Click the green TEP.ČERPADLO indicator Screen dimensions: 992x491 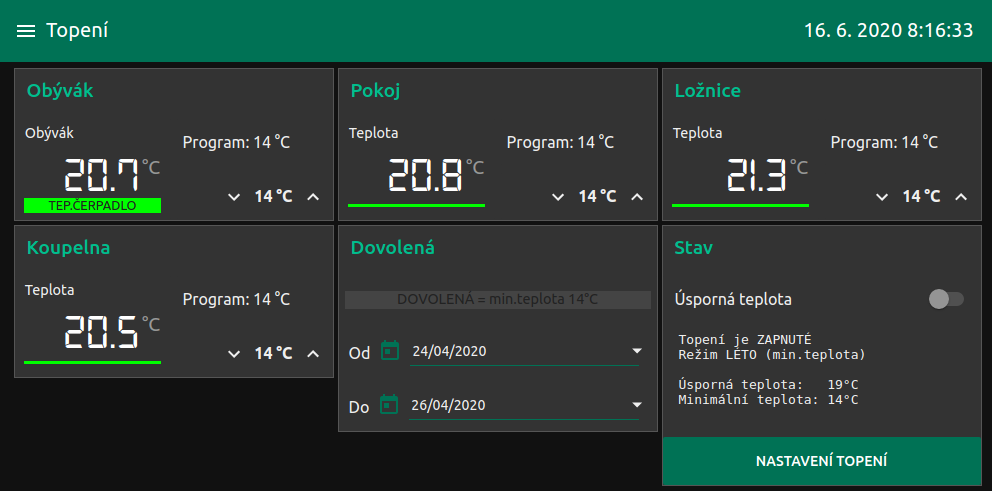pyautogui.click(x=93, y=206)
